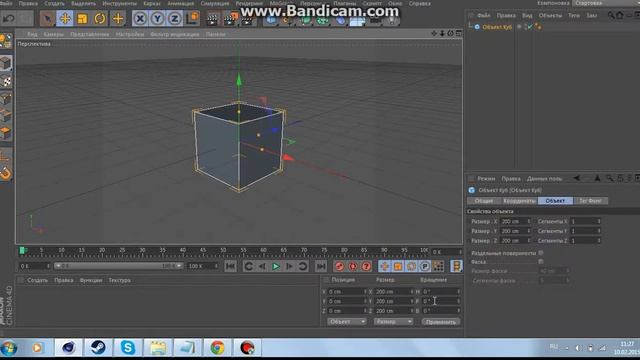Select the cube in Object Manager

(x=497, y=27)
